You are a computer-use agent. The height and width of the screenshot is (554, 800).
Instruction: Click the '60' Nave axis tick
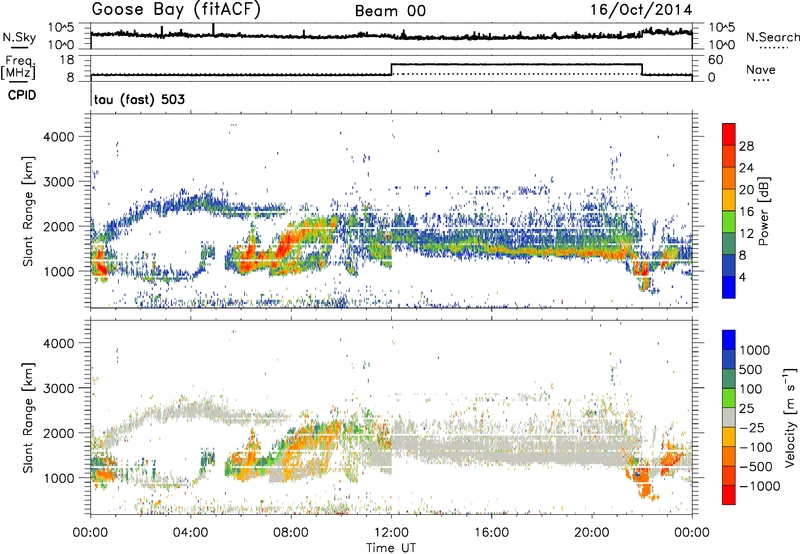click(x=716, y=60)
